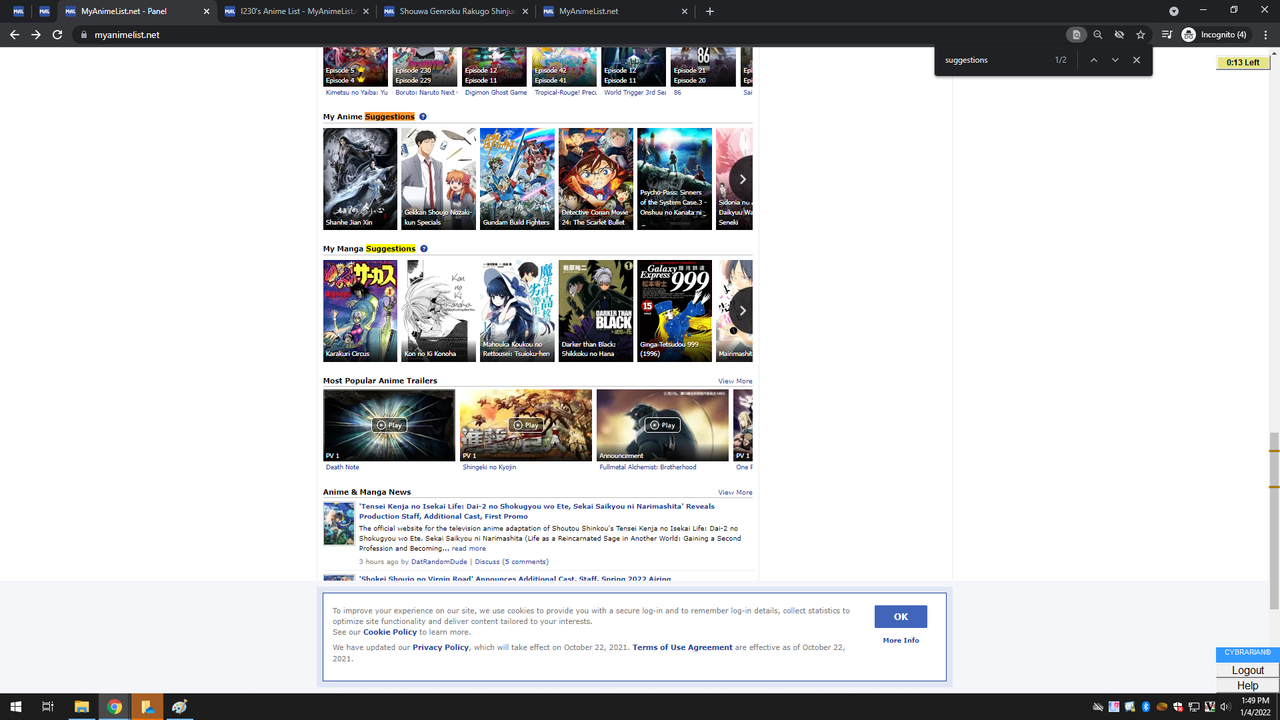Open Karakuri Circus manga thumbnail

(360, 311)
